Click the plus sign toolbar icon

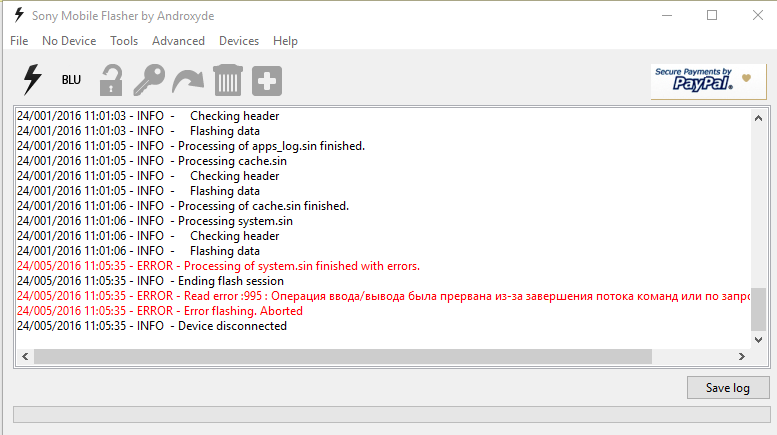pyautogui.click(x=267, y=81)
